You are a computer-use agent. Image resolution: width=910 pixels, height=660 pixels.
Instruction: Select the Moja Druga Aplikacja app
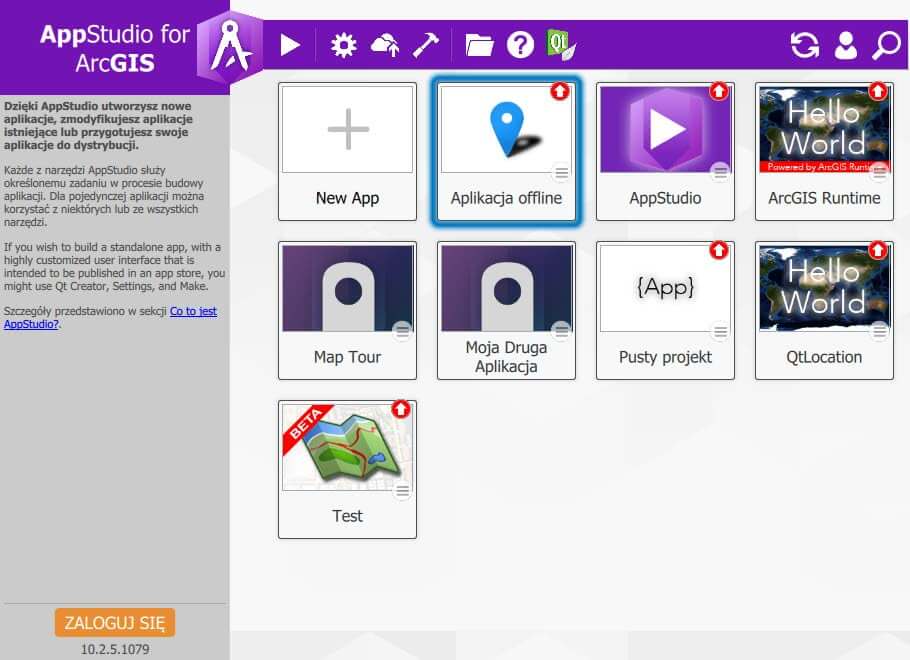(x=506, y=311)
